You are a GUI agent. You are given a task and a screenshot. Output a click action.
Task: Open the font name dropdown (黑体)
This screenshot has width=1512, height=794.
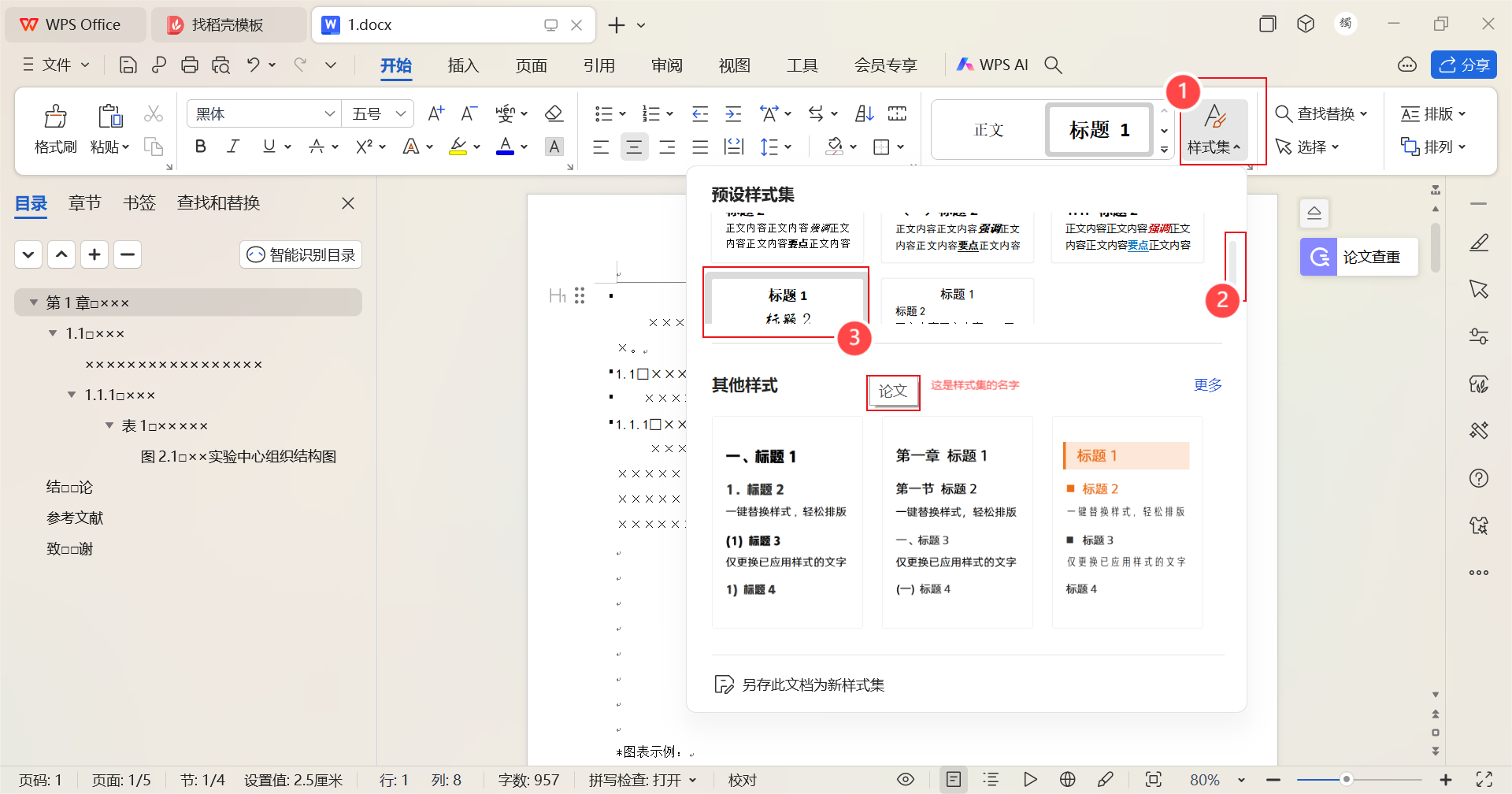pyautogui.click(x=330, y=114)
